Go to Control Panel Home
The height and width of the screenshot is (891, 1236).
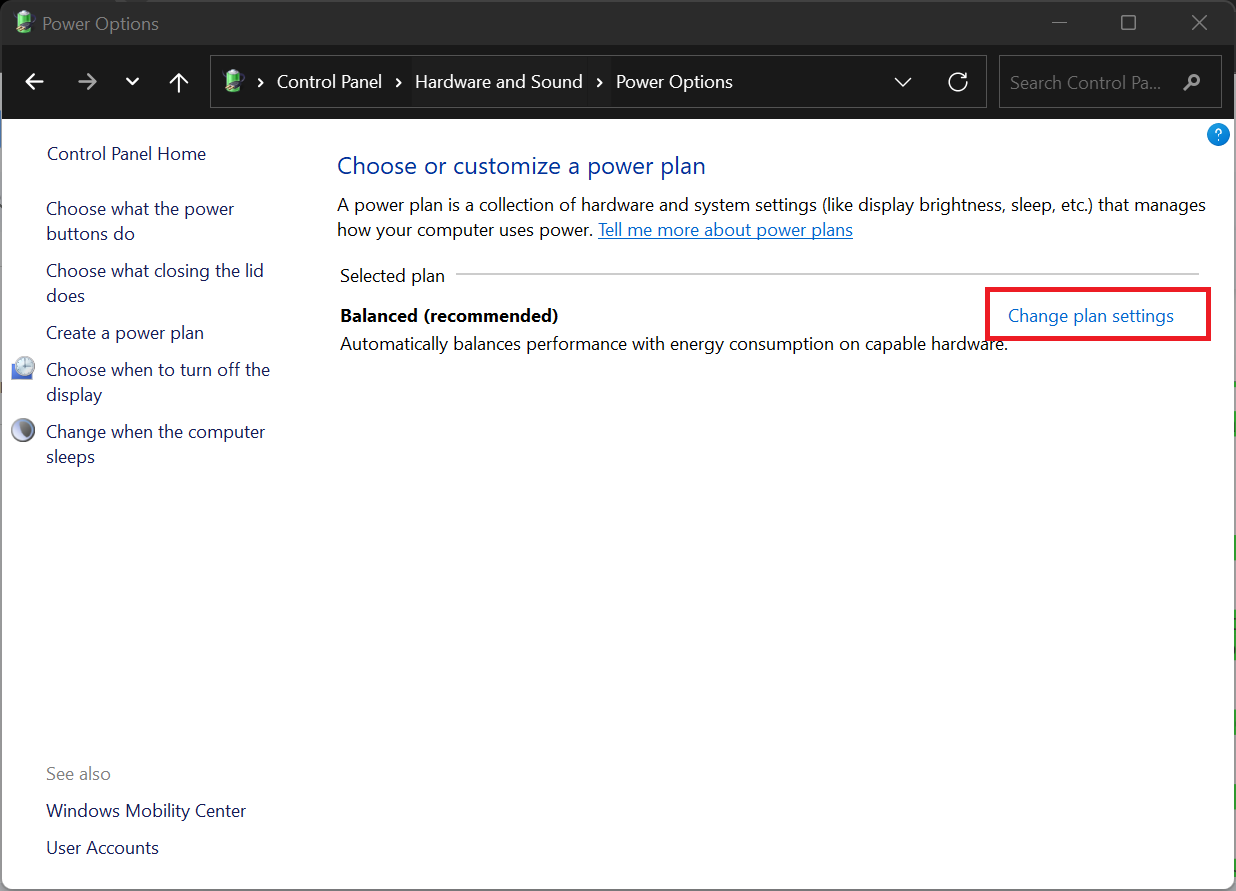126,154
